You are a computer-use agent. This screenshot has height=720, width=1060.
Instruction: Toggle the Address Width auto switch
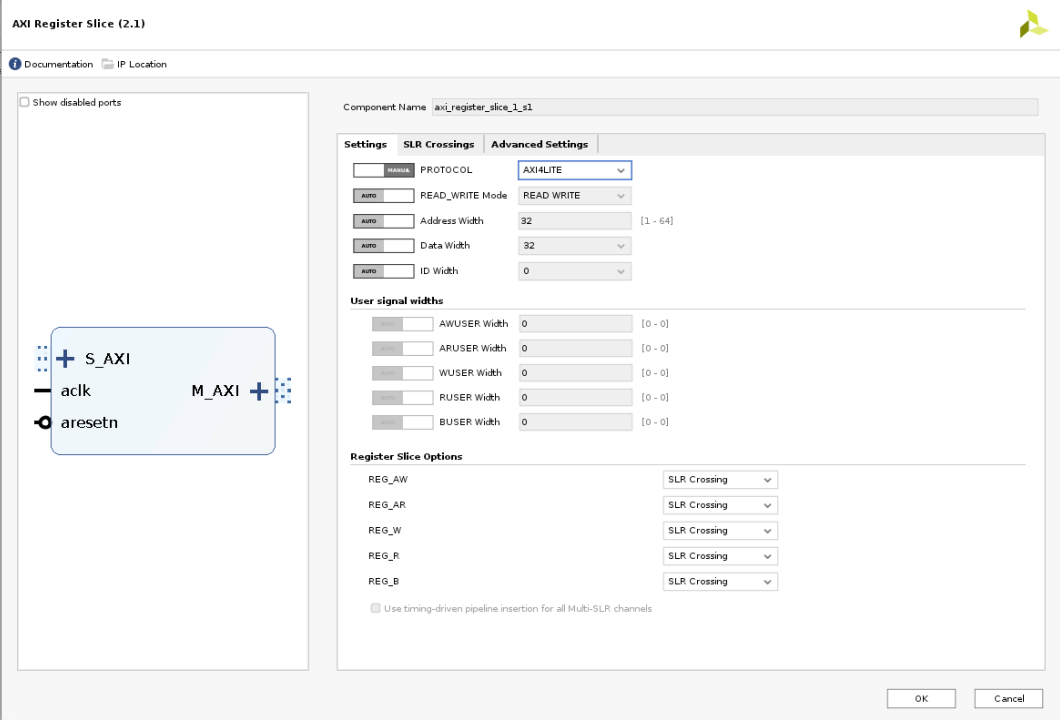click(383, 220)
